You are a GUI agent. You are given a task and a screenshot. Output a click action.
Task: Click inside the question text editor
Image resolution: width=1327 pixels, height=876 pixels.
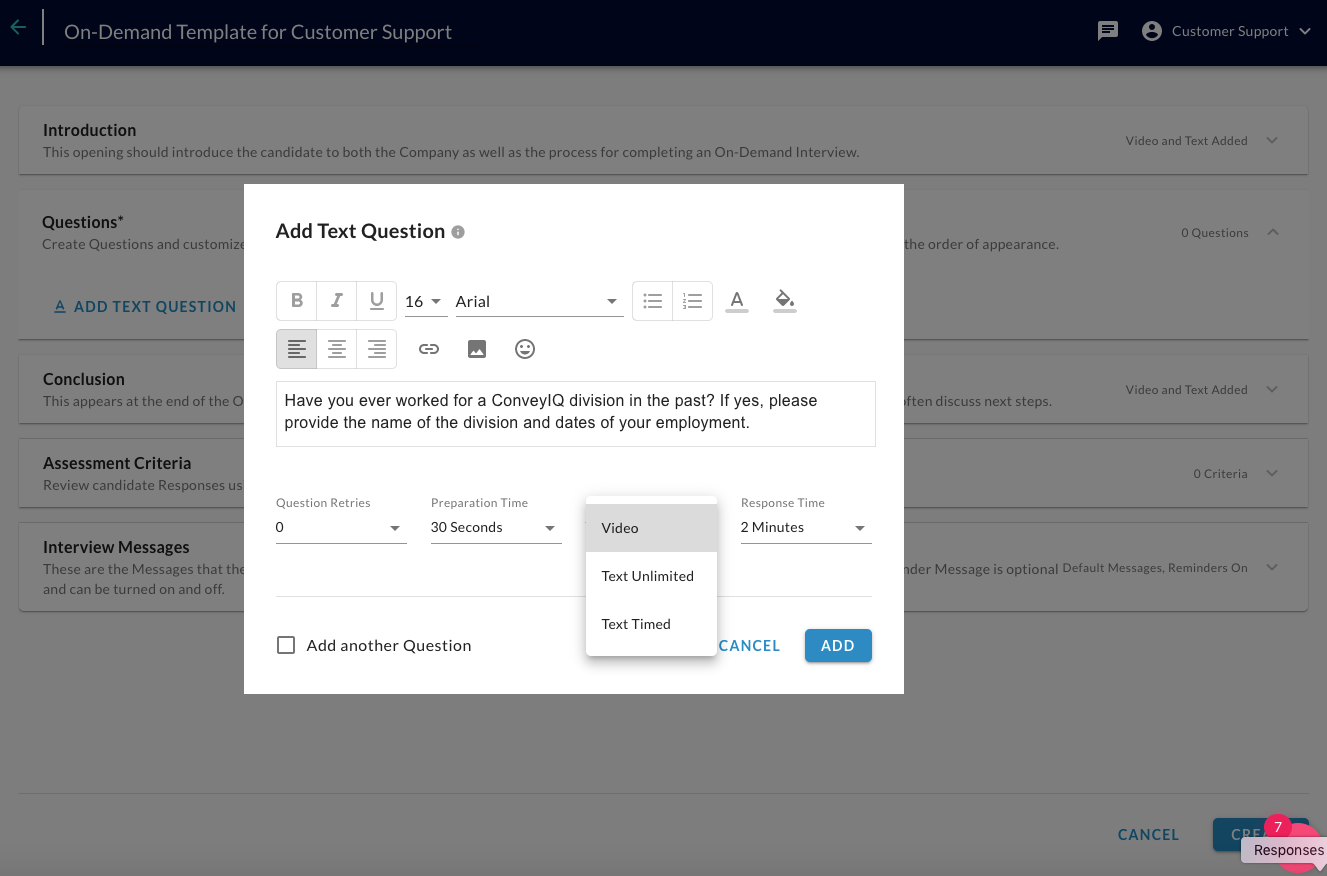576,413
